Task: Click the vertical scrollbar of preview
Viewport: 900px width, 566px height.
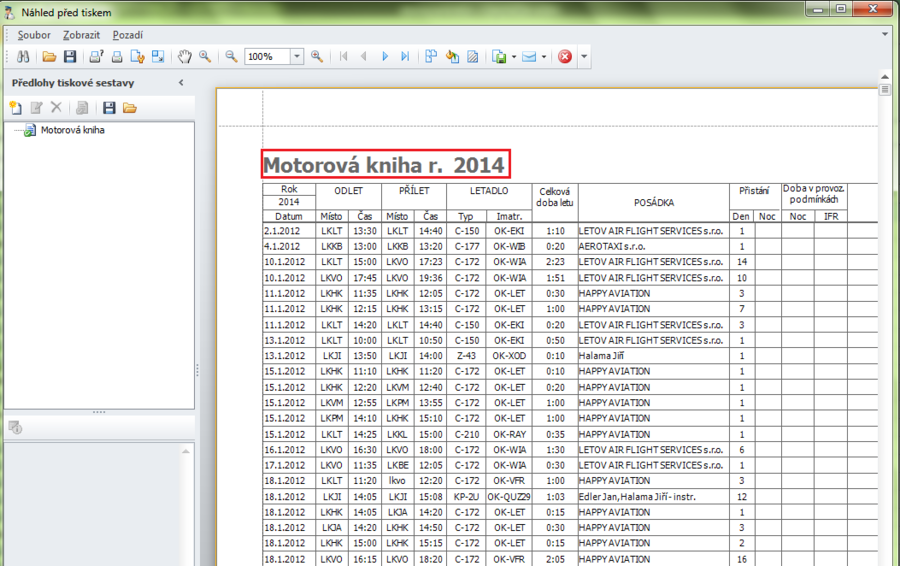Action: (x=884, y=300)
